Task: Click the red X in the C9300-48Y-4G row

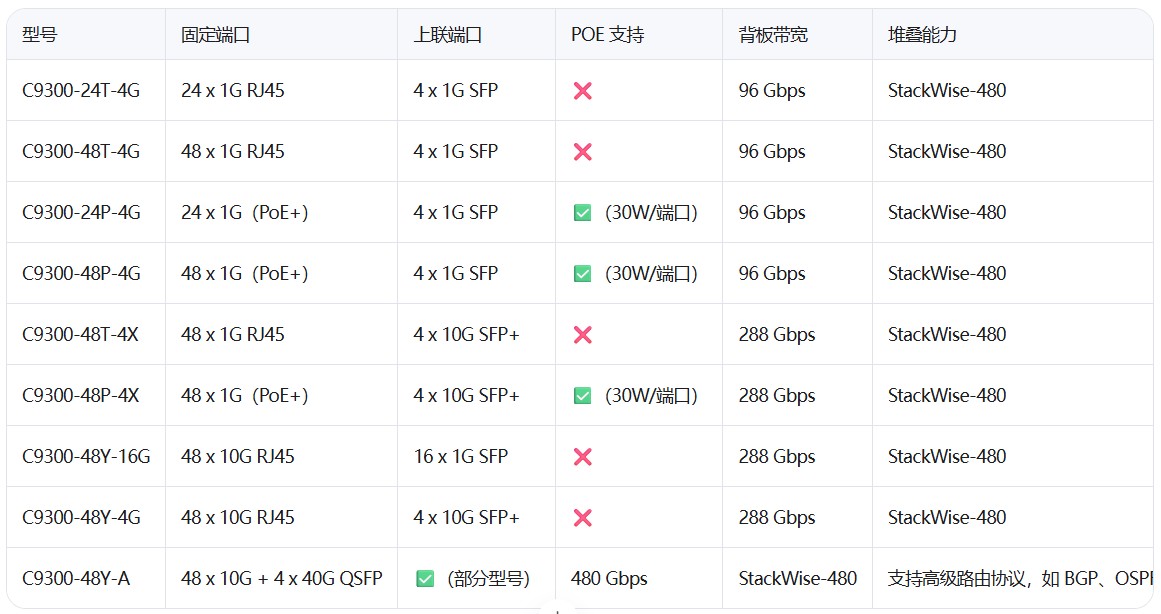Action: pos(582,518)
